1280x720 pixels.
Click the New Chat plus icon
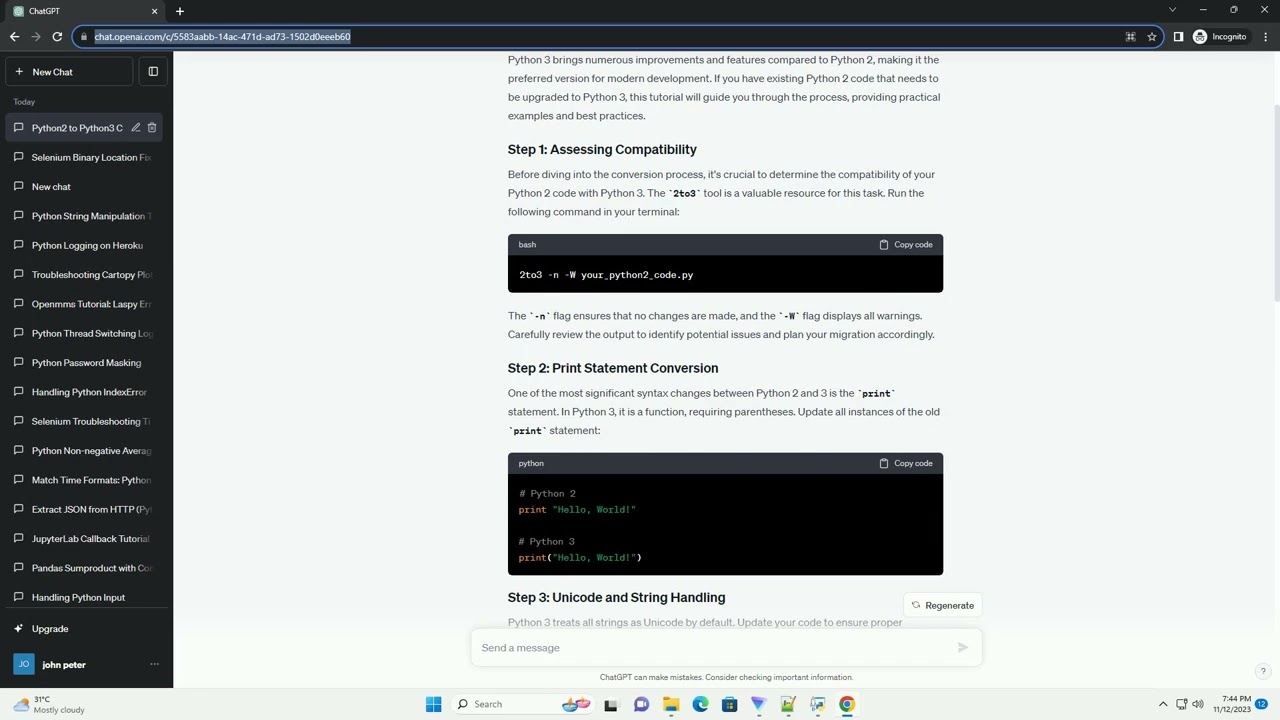(18, 72)
